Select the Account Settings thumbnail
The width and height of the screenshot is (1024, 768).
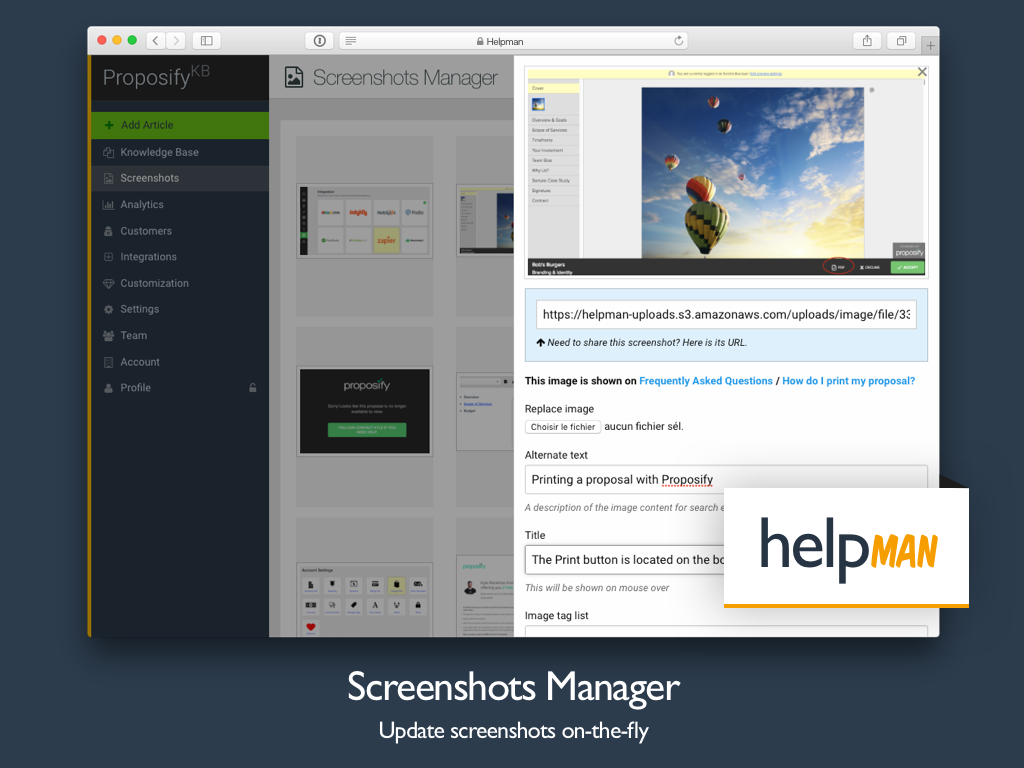point(364,600)
